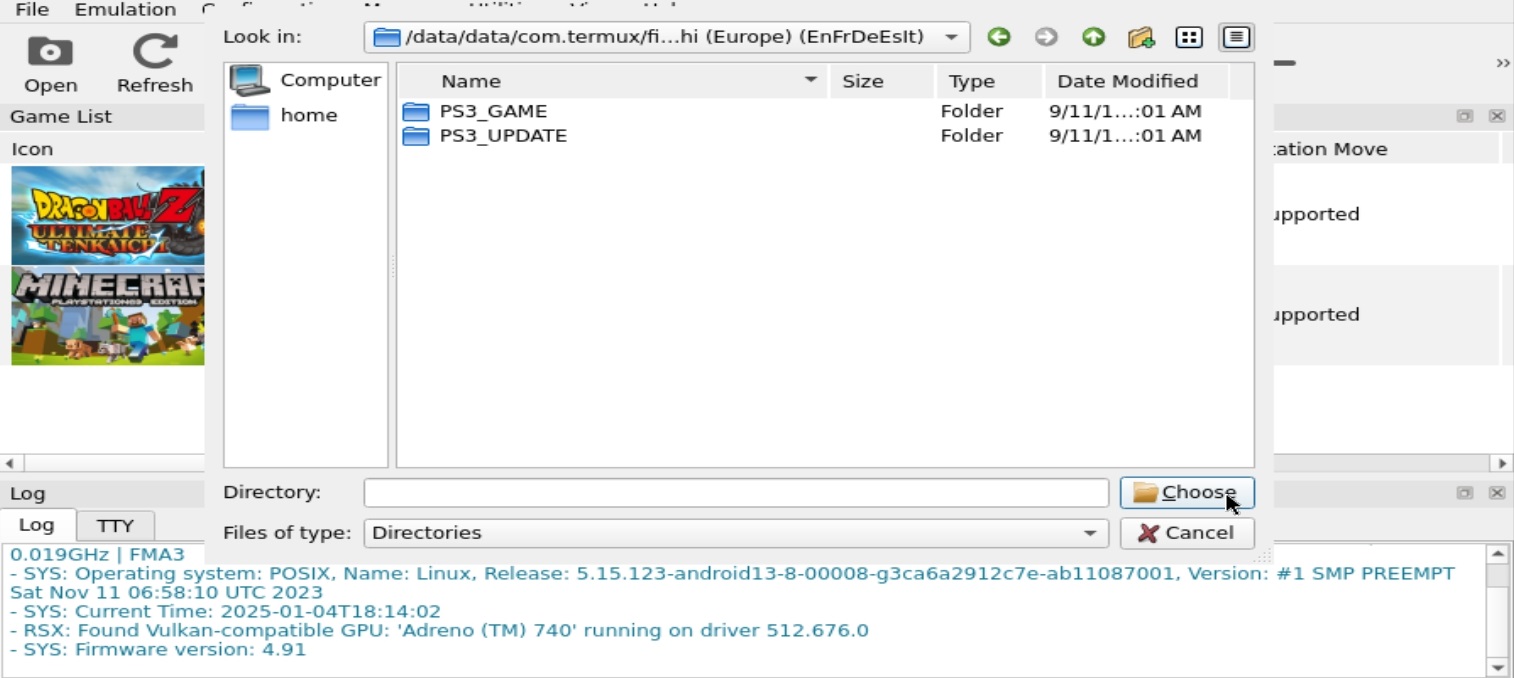Switch to the TTY tab

(115, 526)
